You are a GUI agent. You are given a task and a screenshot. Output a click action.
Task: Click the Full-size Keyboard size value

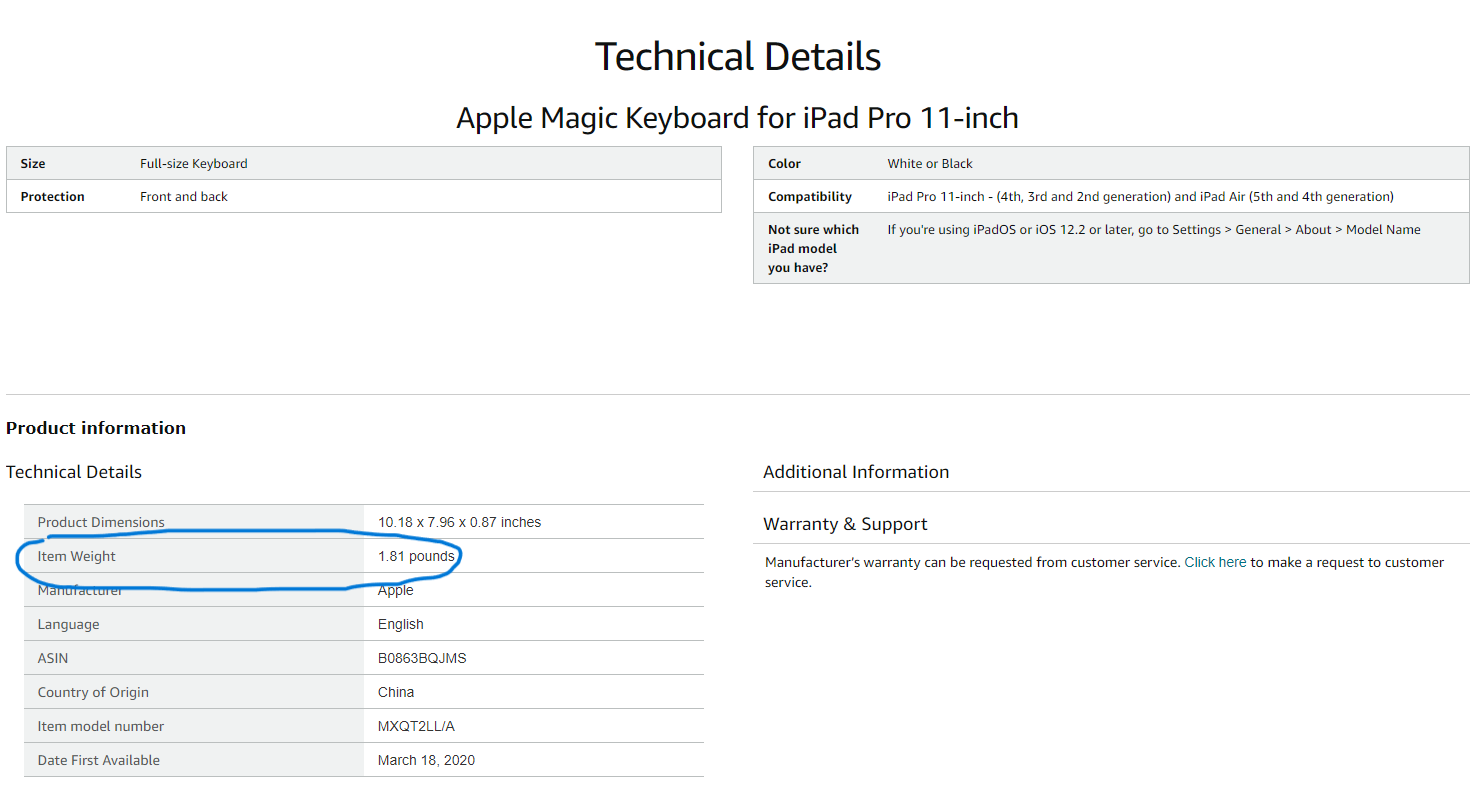pos(194,164)
